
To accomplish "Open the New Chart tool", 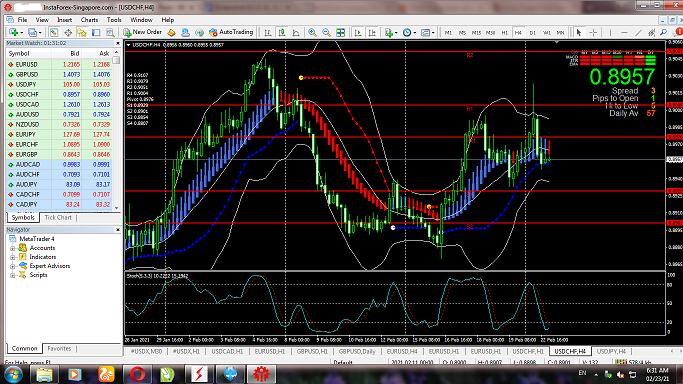I will click(x=14, y=32).
